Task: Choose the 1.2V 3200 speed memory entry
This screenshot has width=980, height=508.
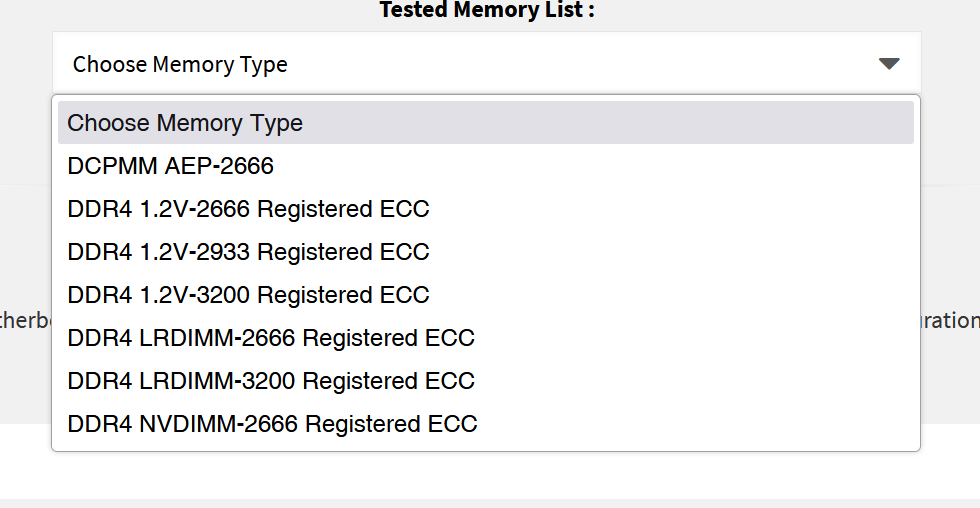Action: 248,295
